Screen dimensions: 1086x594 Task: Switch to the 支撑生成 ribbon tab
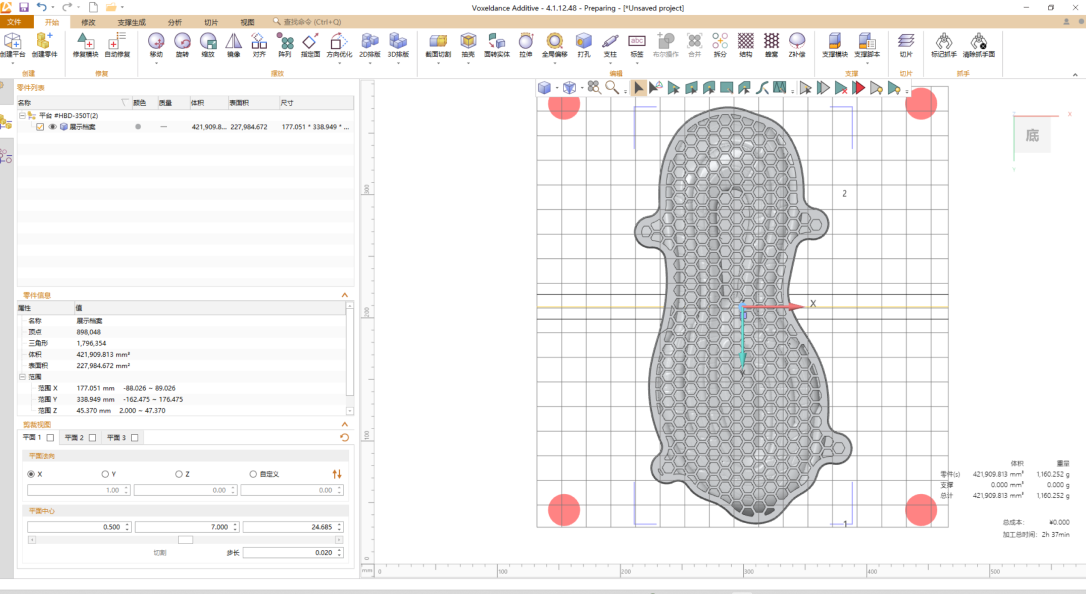point(131,21)
